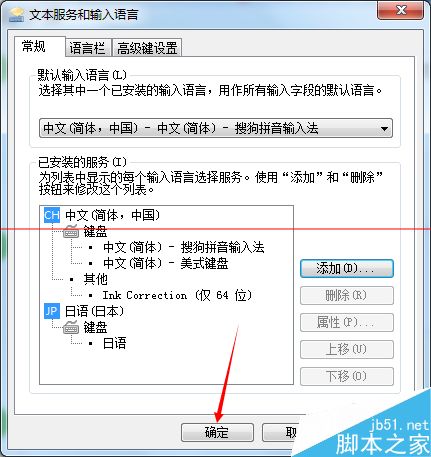431x457 pixels.
Task: Select 中文(简体) - 美式键盘 entry
Action: pos(166,263)
